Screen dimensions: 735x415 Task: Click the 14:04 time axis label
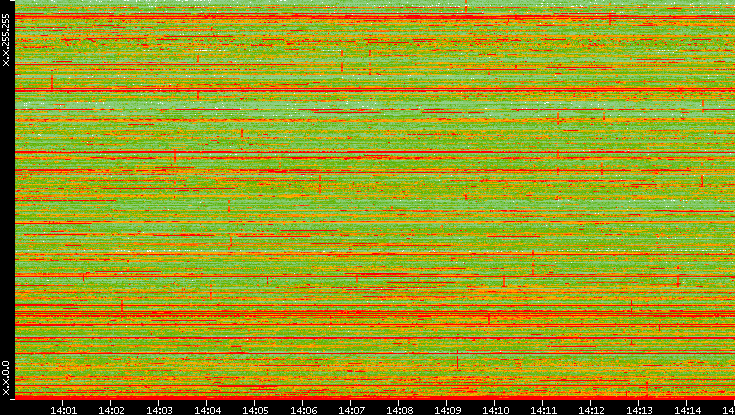coord(207,410)
